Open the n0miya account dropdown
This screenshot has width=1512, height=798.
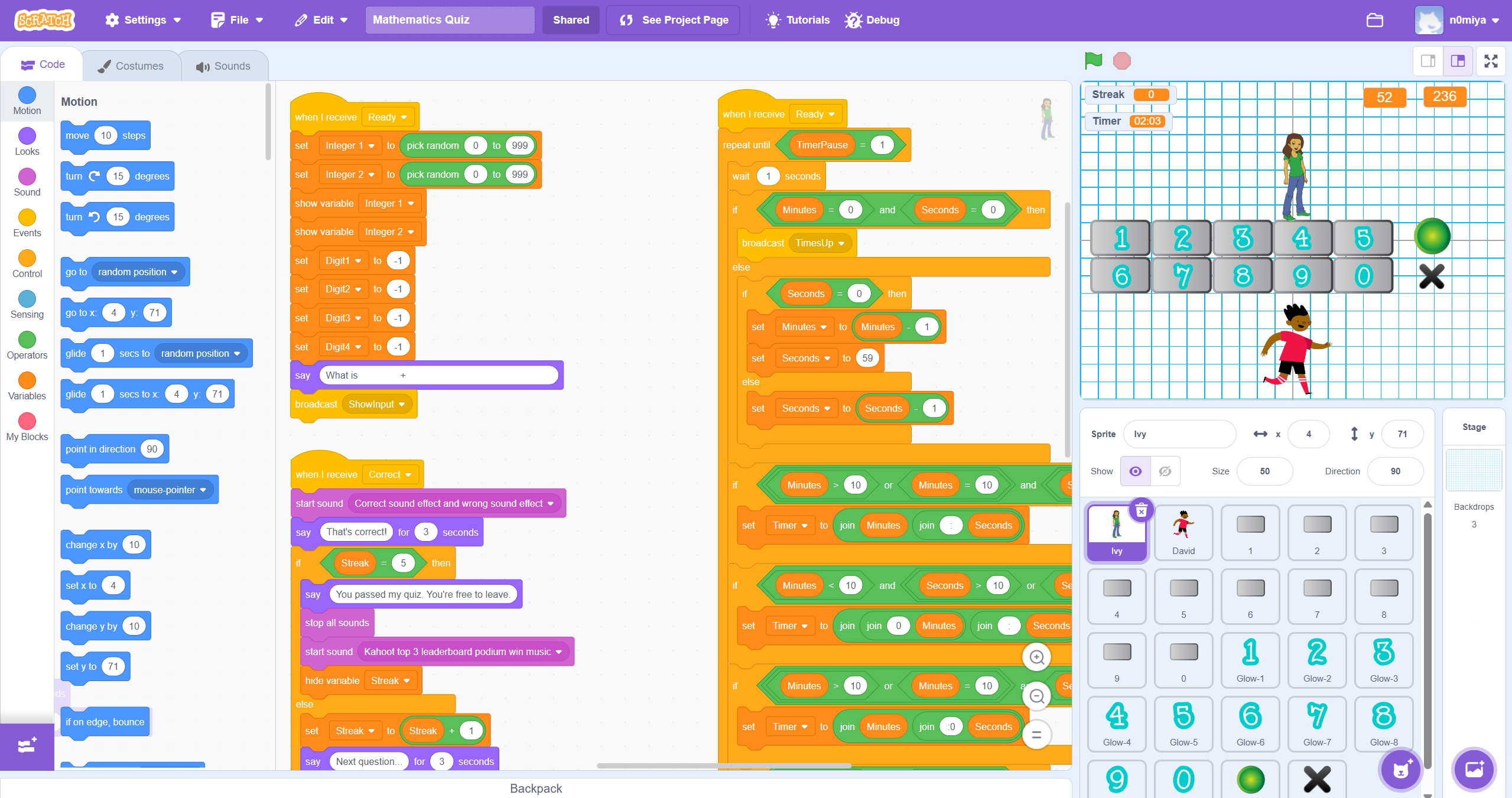click(1458, 20)
